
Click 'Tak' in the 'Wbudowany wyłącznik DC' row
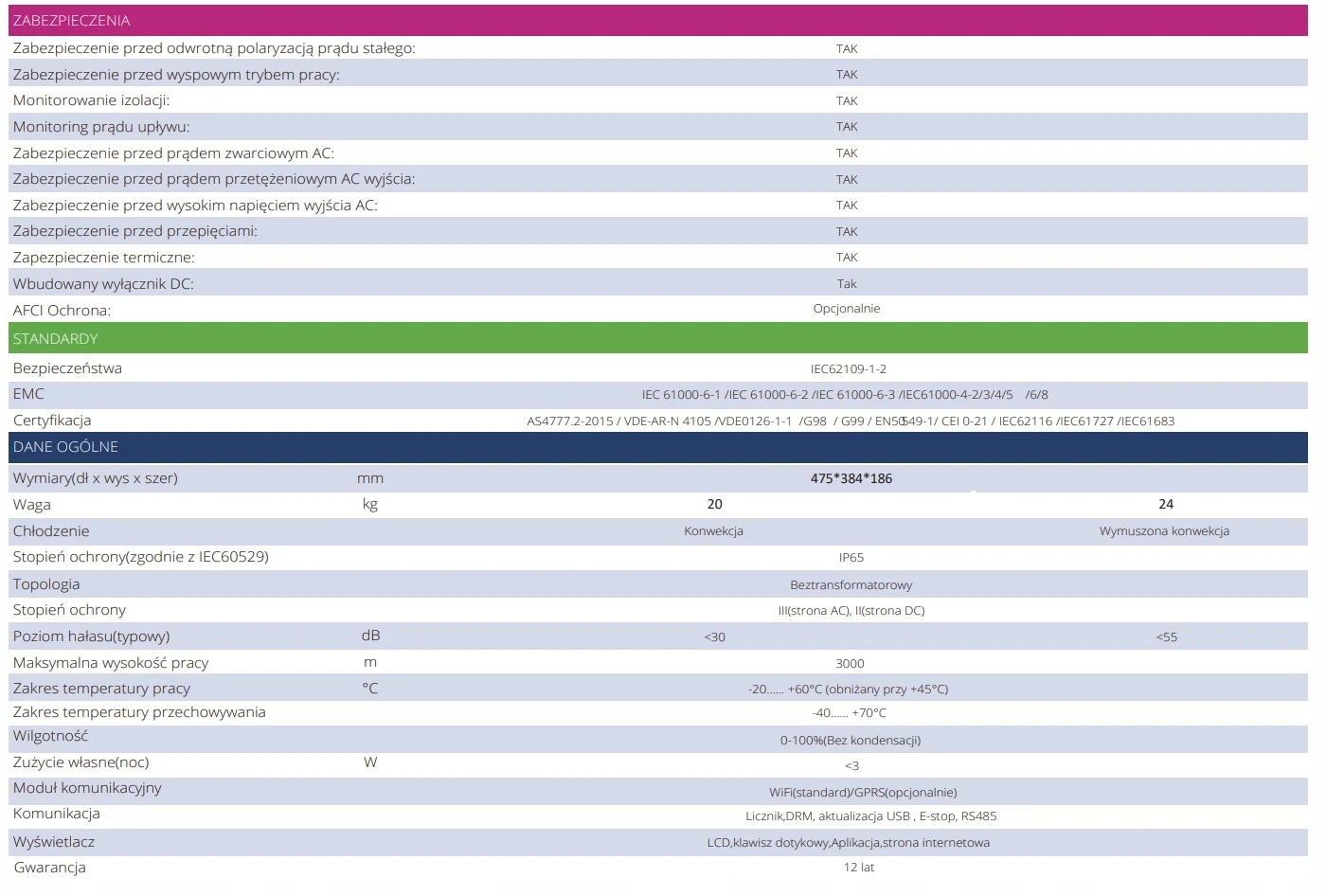pyautogui.click(x=847, y=284)
